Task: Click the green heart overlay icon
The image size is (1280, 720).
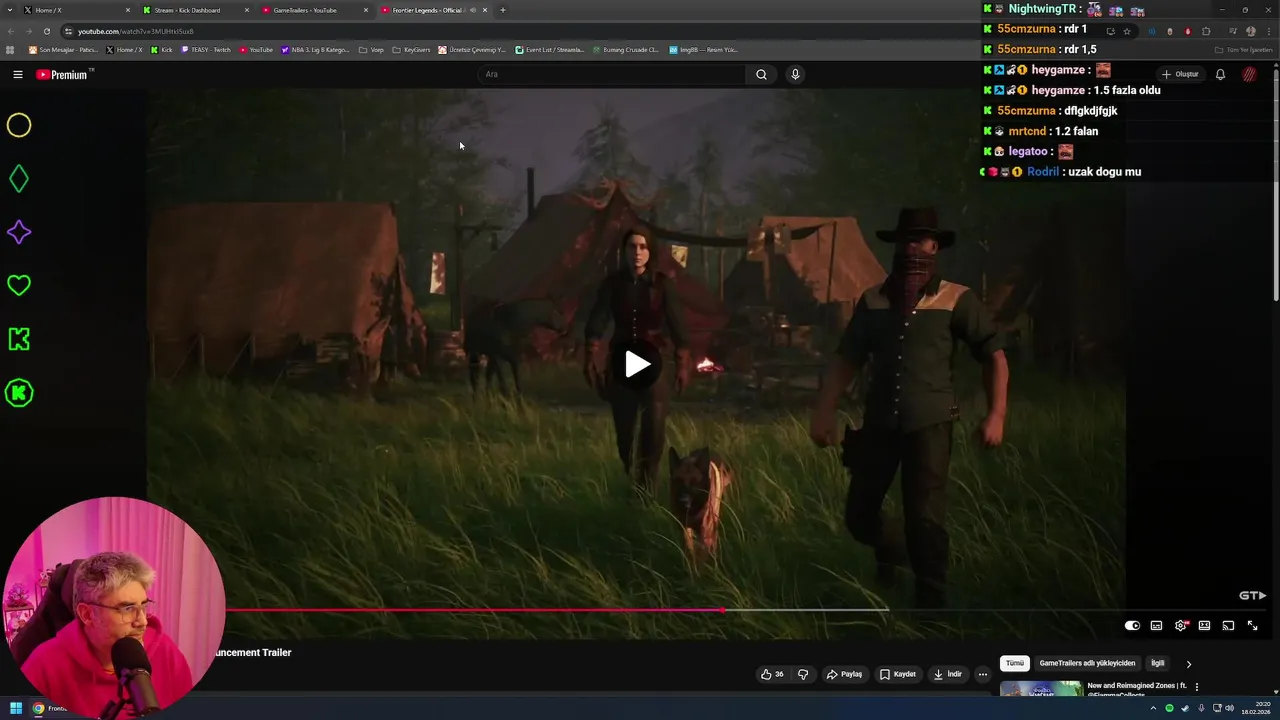Action: (19, 285)
